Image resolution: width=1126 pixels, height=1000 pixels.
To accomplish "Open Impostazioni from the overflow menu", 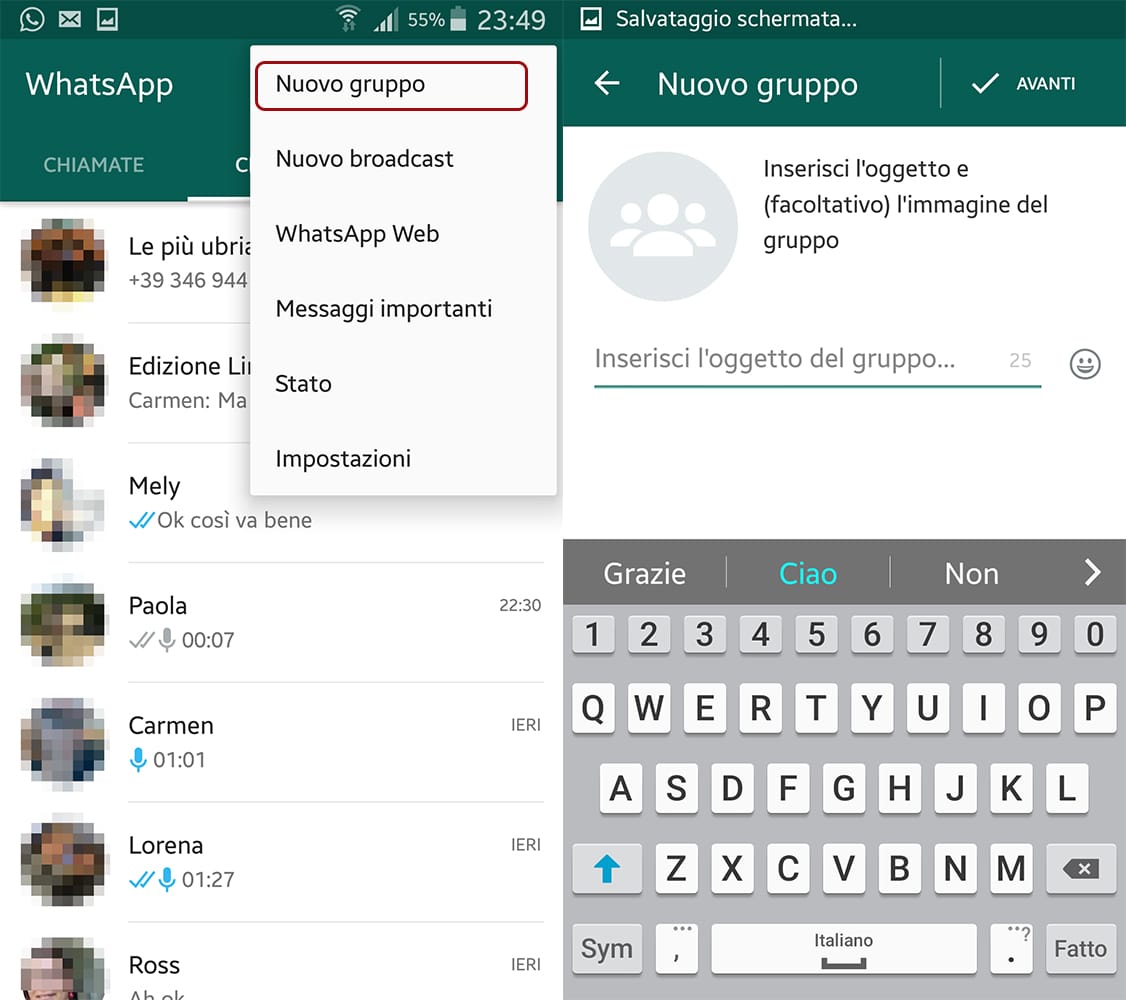I will 343,459.
